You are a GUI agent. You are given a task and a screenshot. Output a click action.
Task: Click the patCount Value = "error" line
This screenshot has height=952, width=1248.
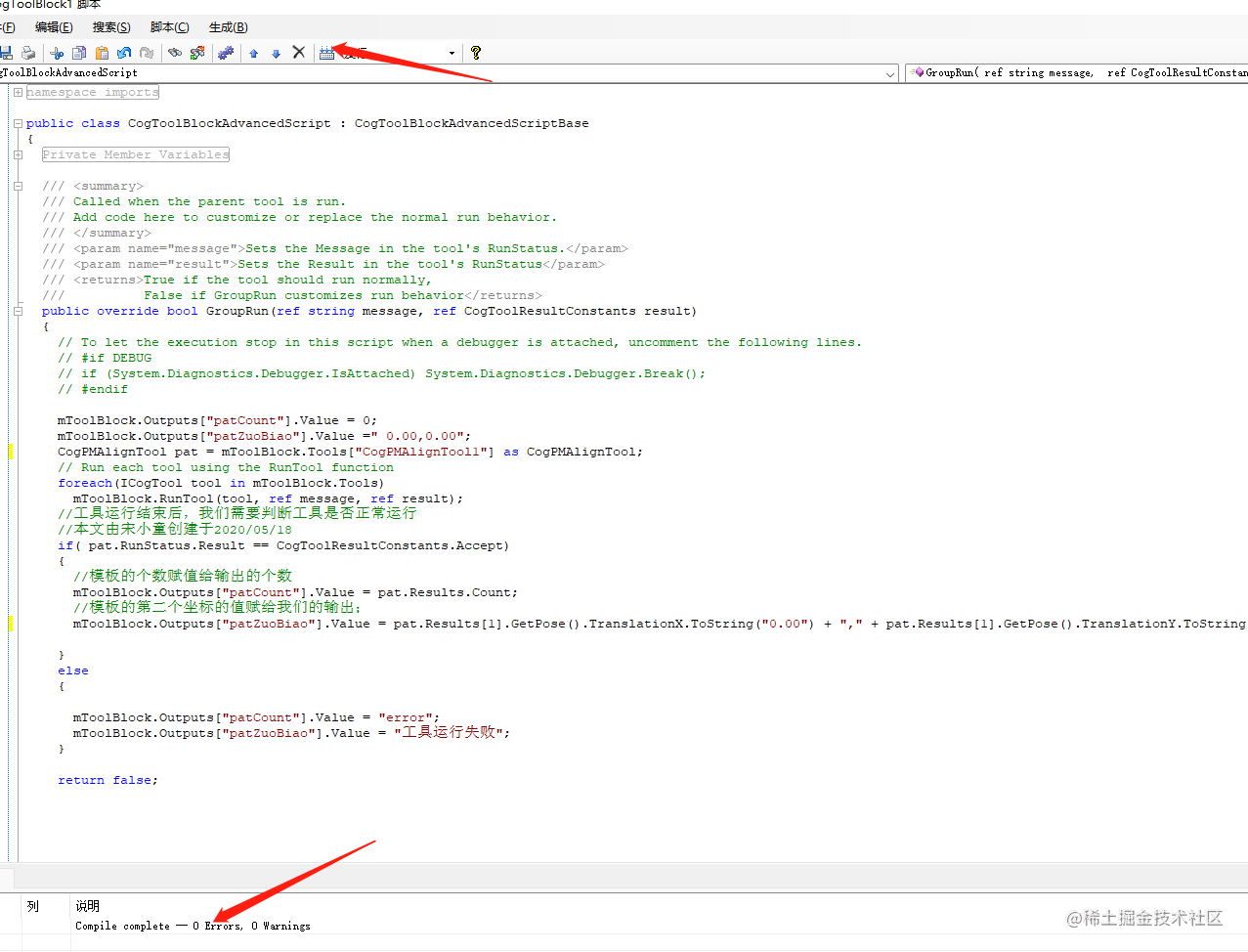tap(256, 717)
